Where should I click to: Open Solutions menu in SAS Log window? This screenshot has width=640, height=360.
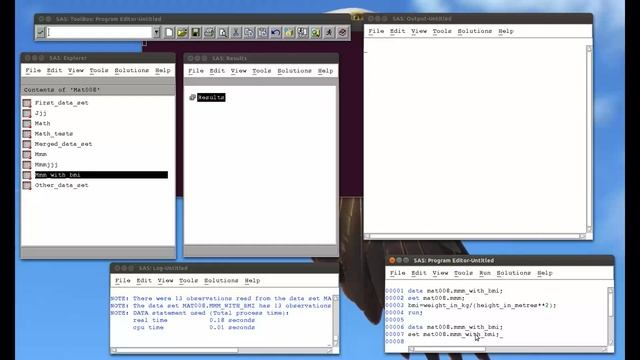click(221, 280)
